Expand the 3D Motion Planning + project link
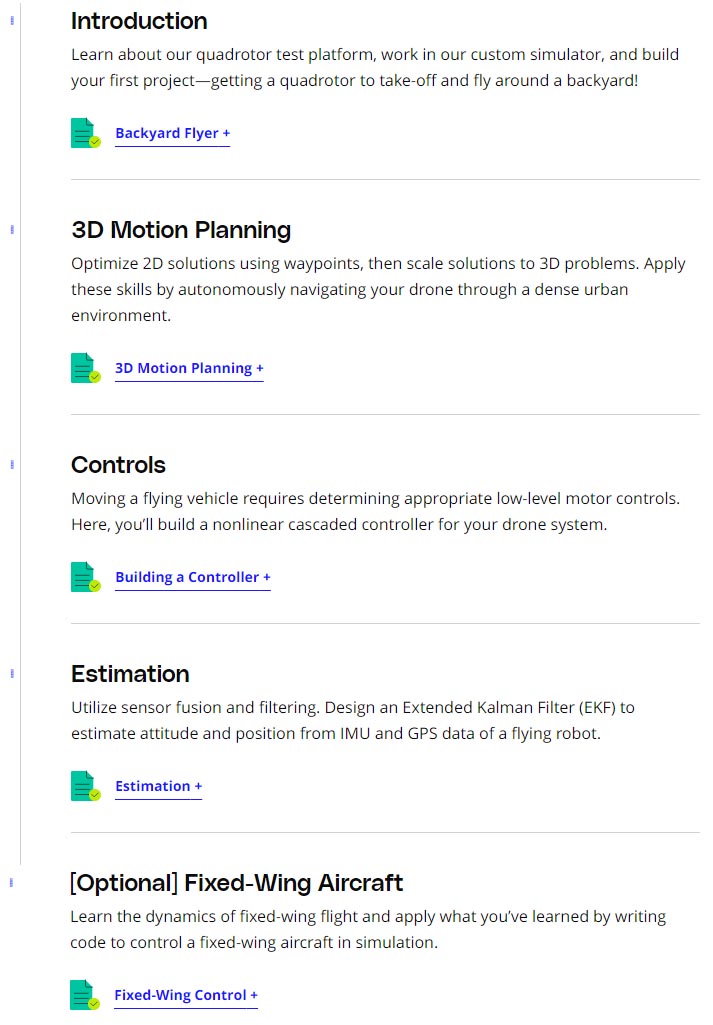The image size is (713, 1025). (190, 369)
